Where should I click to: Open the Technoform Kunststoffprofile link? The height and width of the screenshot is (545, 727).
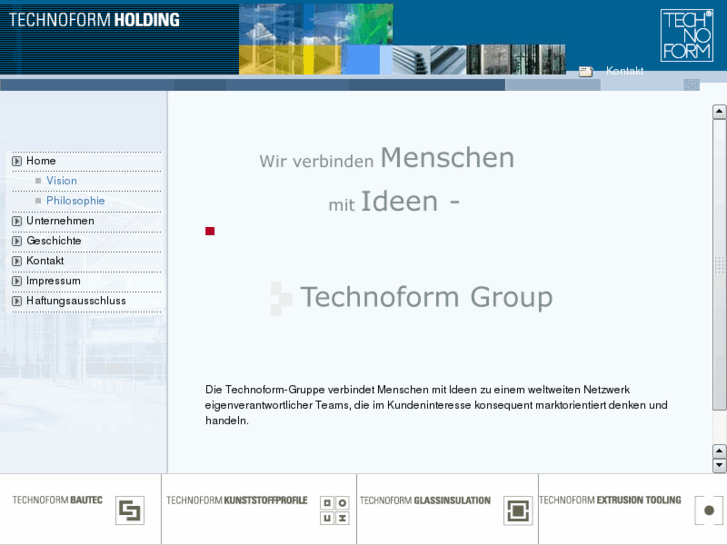pyautogui.click(x=237, y=500)
